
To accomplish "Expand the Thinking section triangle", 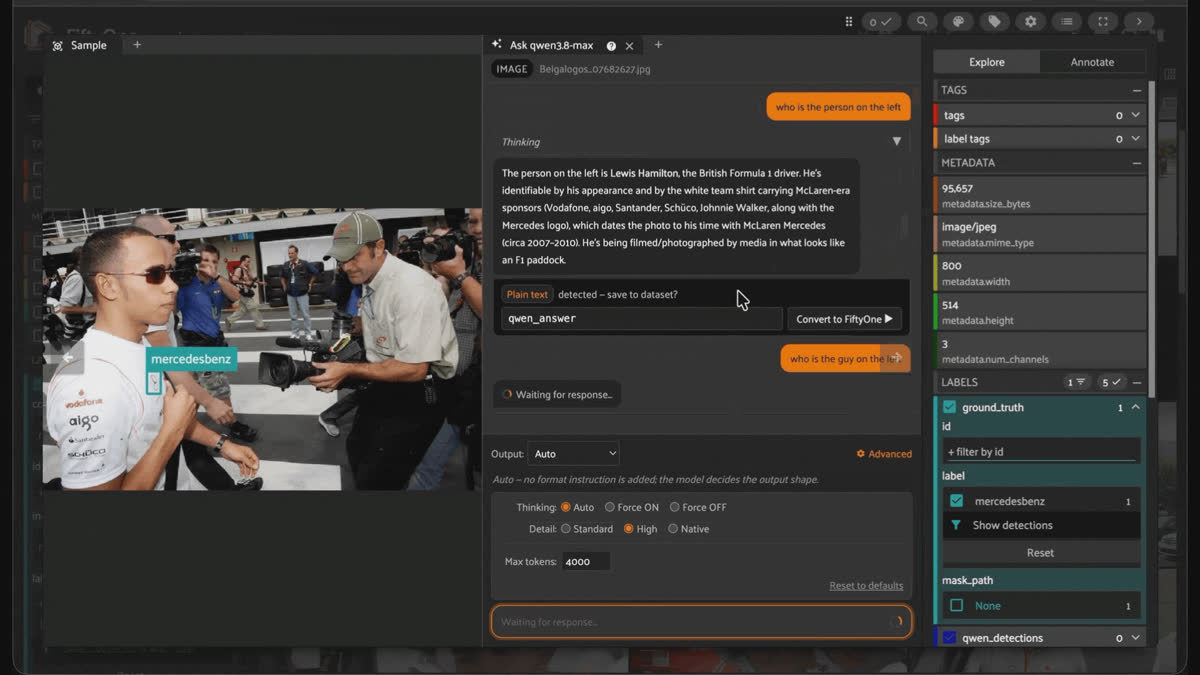I will click(896, 142).
